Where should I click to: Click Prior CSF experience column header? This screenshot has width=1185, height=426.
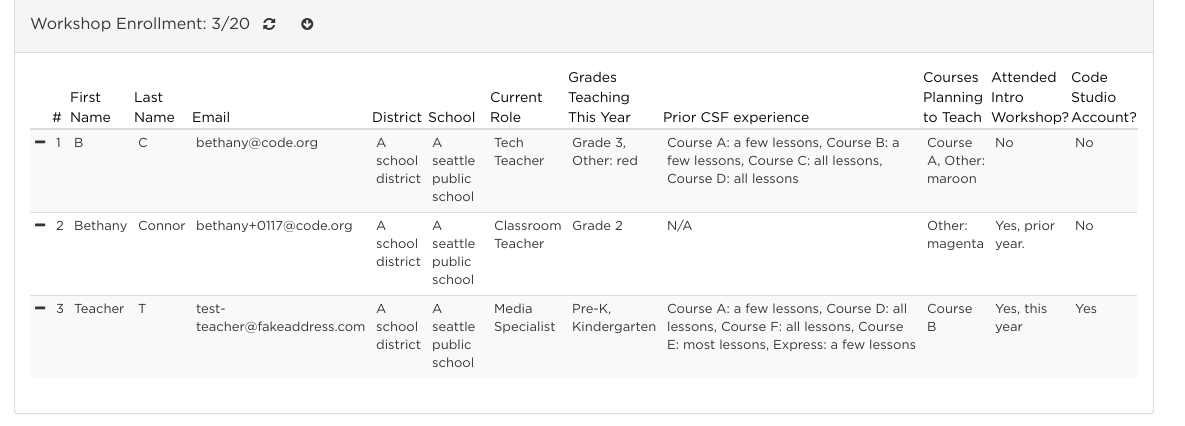point(735,117)
